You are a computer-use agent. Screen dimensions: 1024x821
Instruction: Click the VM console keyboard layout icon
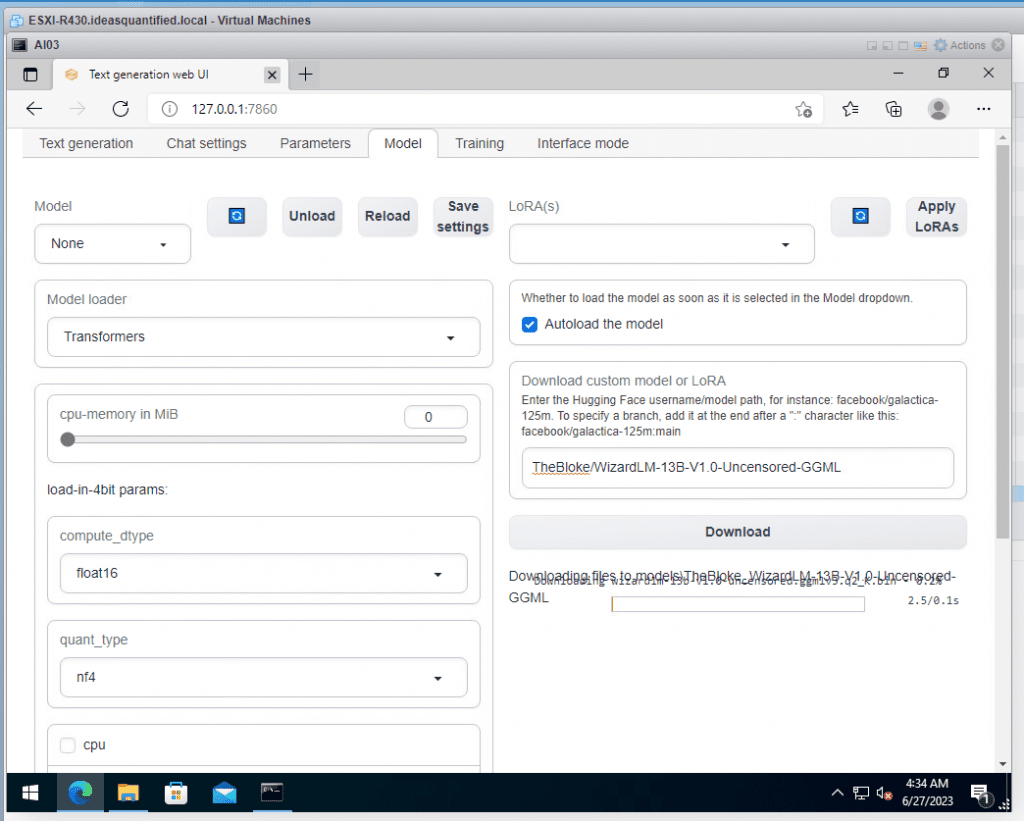click(x=920, y=46)
